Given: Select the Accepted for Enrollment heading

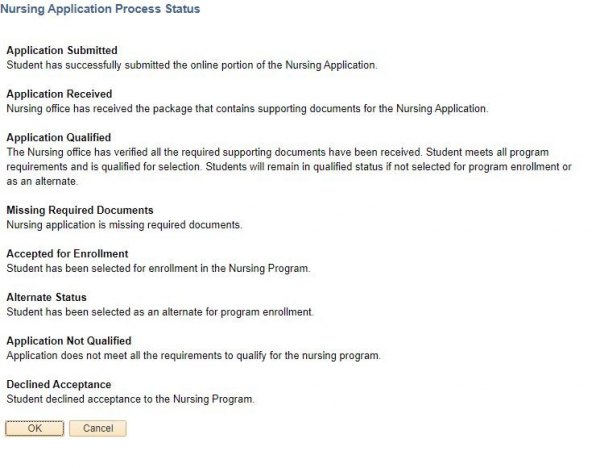Looking at the screenshot, I should (67, 254).
